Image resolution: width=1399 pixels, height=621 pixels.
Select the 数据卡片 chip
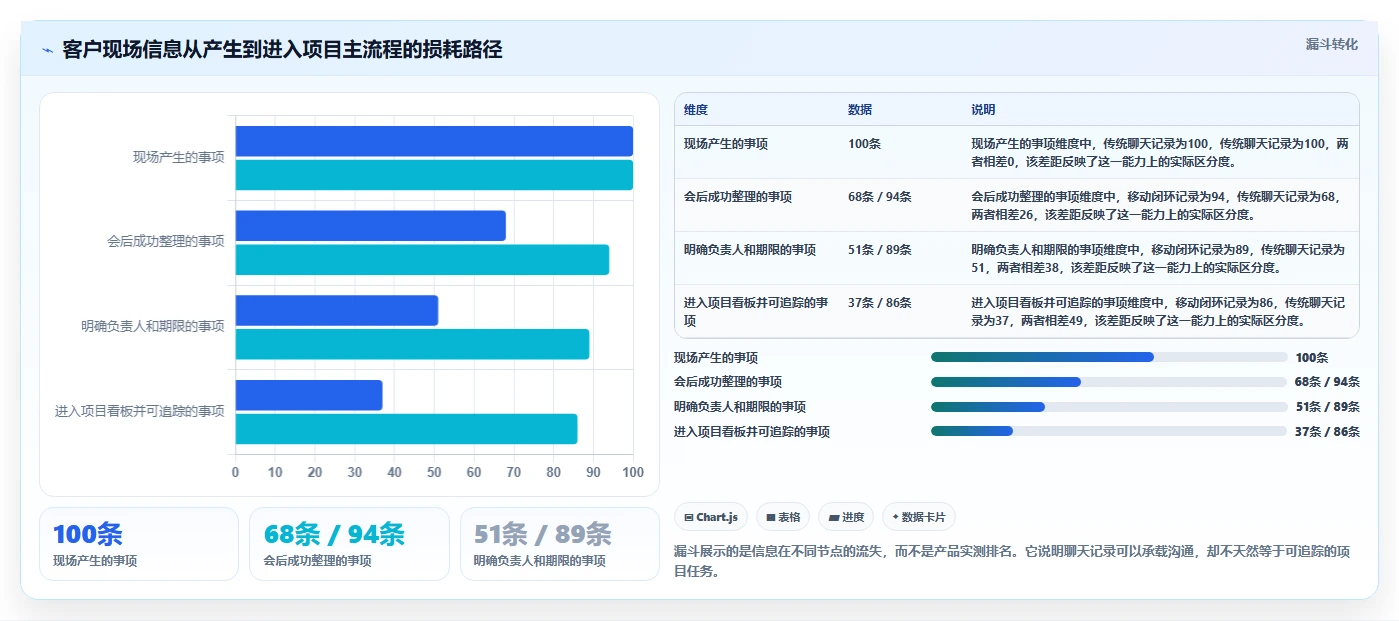pos(919,517)
